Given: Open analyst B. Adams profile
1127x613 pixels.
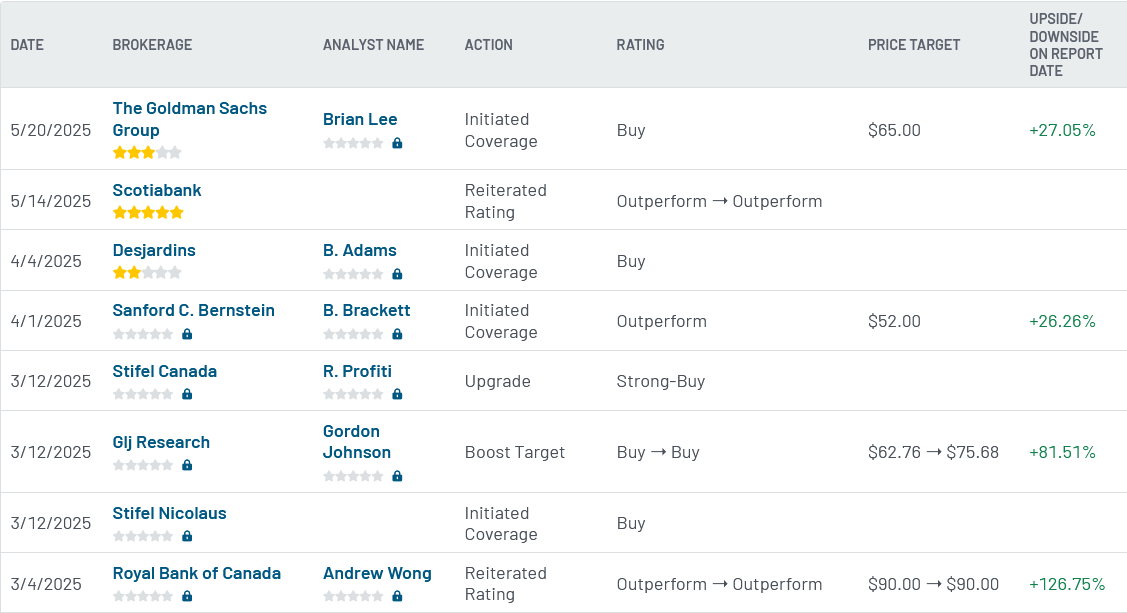Looking at the screenshot, I should coord(359,250).
